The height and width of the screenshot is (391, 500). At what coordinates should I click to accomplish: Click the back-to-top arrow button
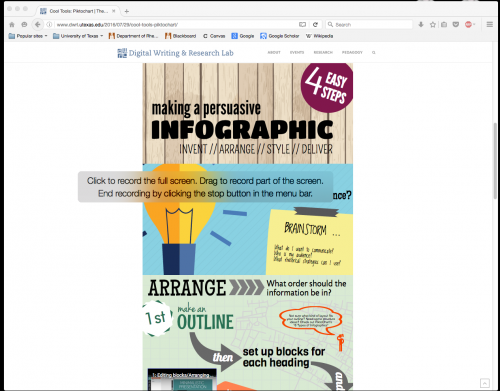coord(485,383)
